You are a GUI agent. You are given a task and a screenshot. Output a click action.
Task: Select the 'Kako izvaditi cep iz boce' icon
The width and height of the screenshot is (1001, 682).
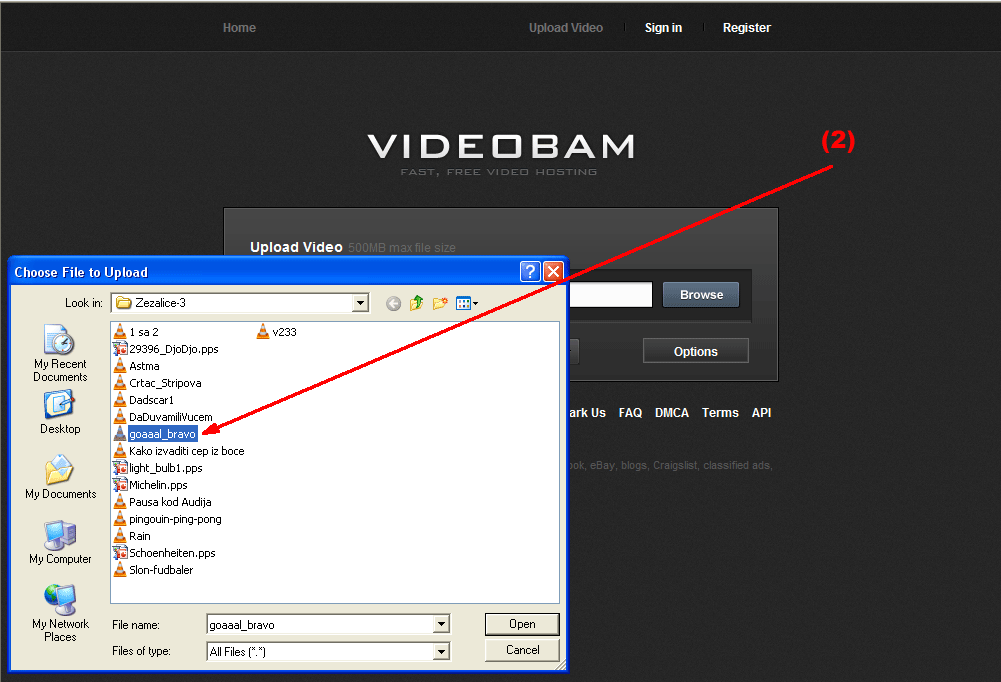point(120,451)
